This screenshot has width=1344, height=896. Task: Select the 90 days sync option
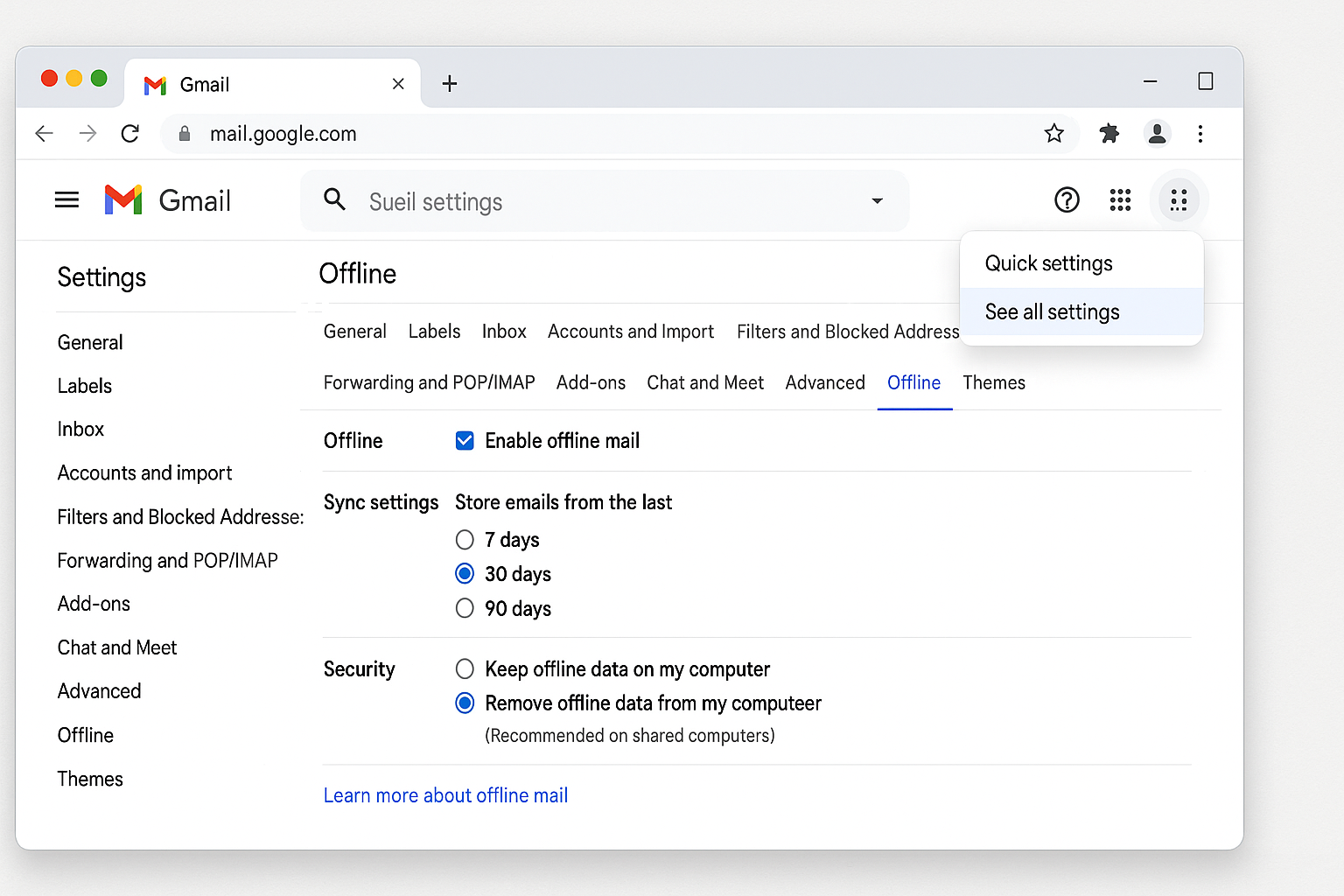pyautogui.click(x=465, y=608)
